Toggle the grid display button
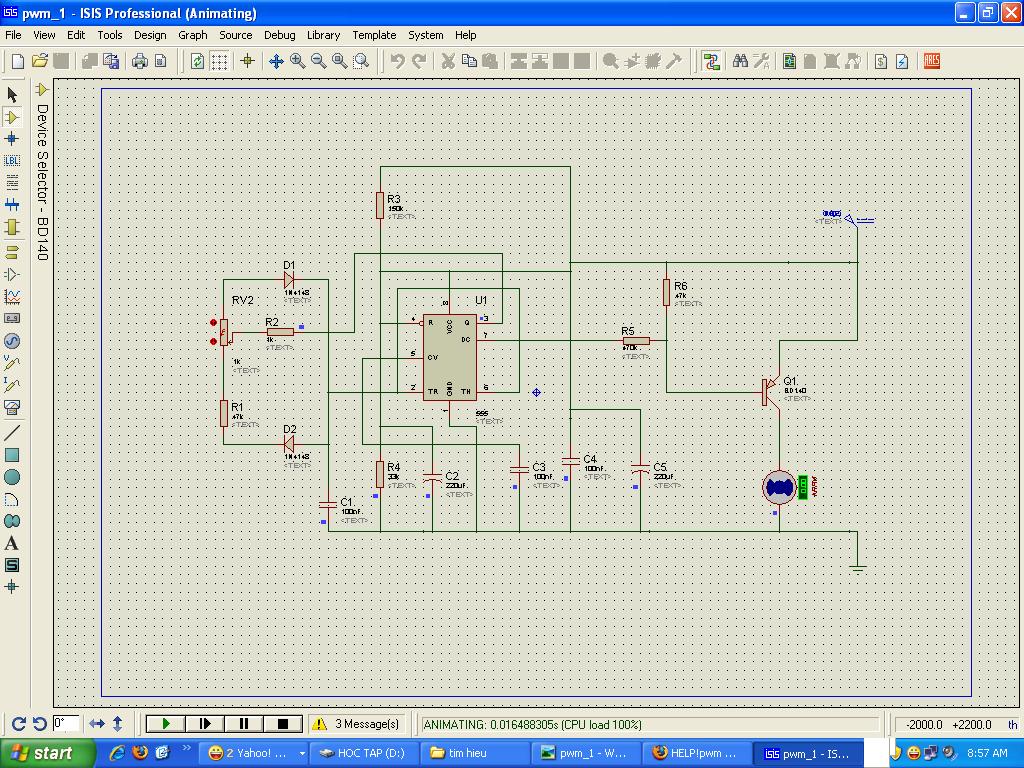 point(219,61)
